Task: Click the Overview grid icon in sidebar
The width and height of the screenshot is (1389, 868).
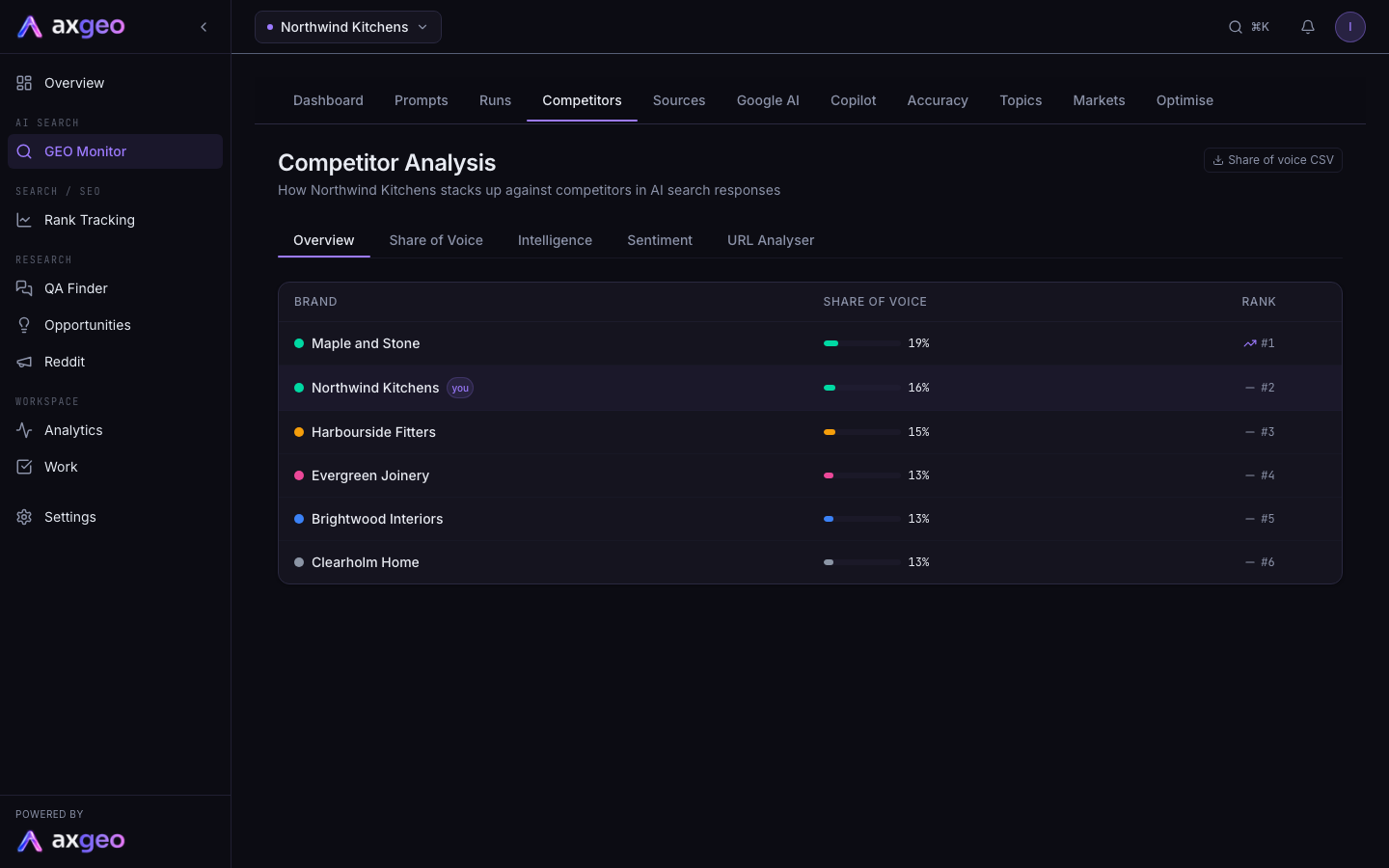Action: click(x=24, y=83)
